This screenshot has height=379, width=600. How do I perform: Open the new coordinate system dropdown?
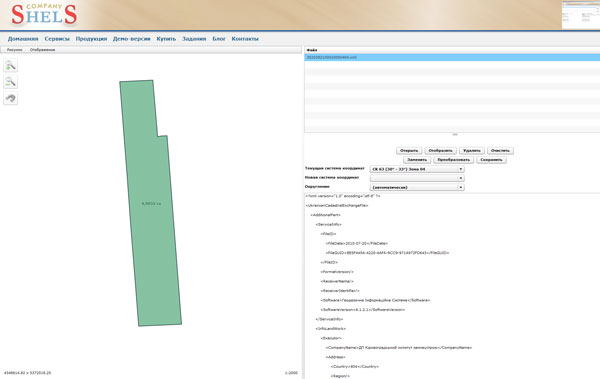[417, 178]
